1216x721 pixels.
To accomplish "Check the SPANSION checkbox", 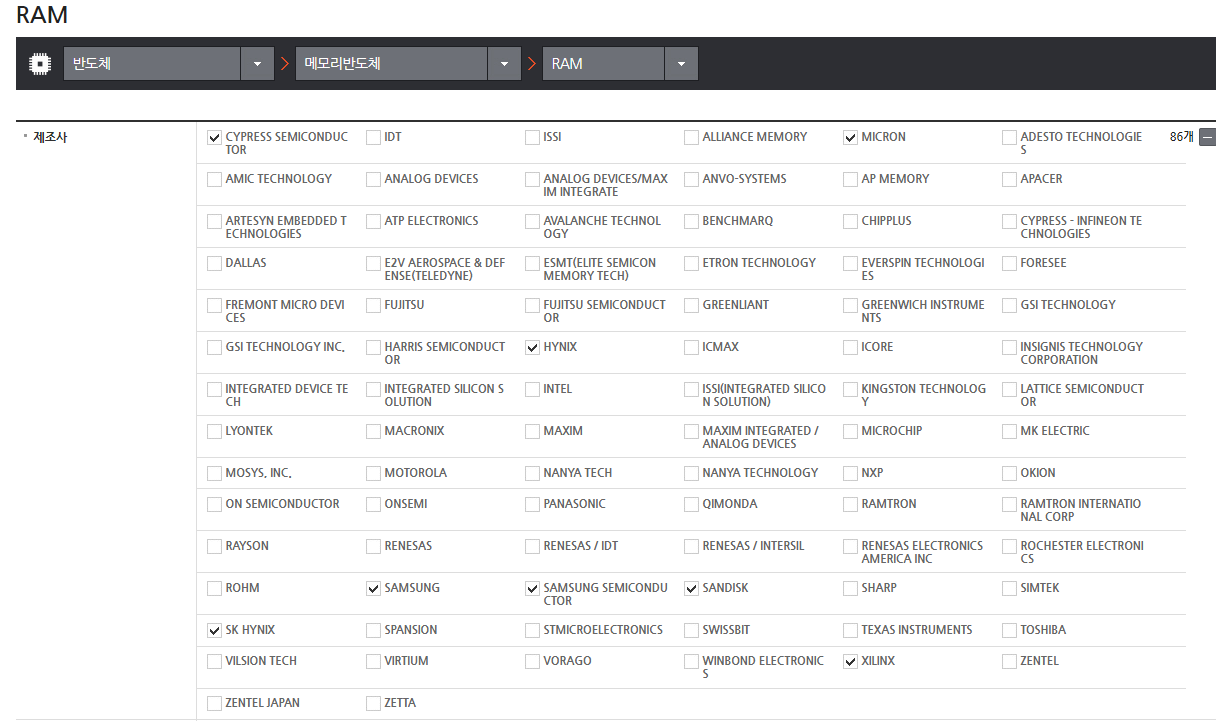I will coord(373,630).
